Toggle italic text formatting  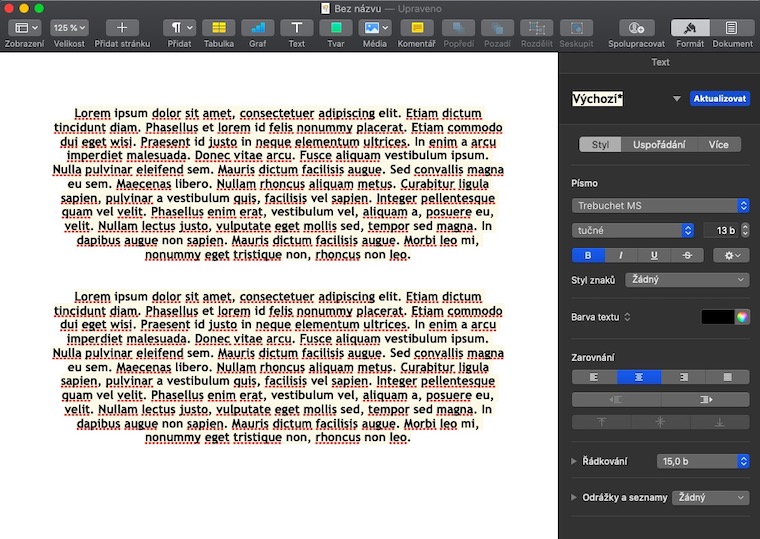(621, 255)
